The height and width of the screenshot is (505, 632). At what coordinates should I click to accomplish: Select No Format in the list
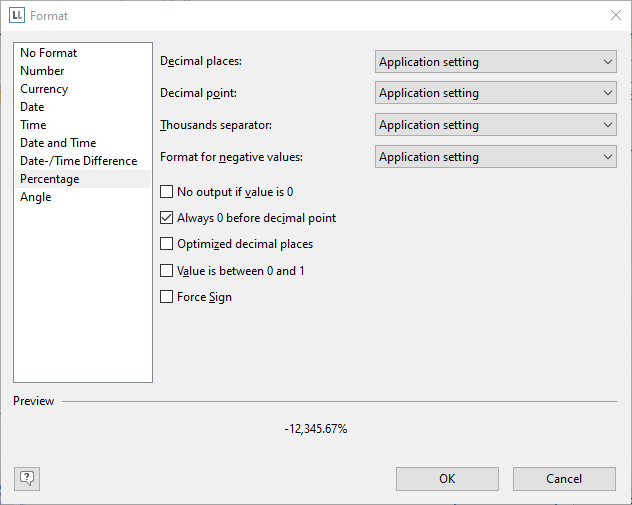48,53
